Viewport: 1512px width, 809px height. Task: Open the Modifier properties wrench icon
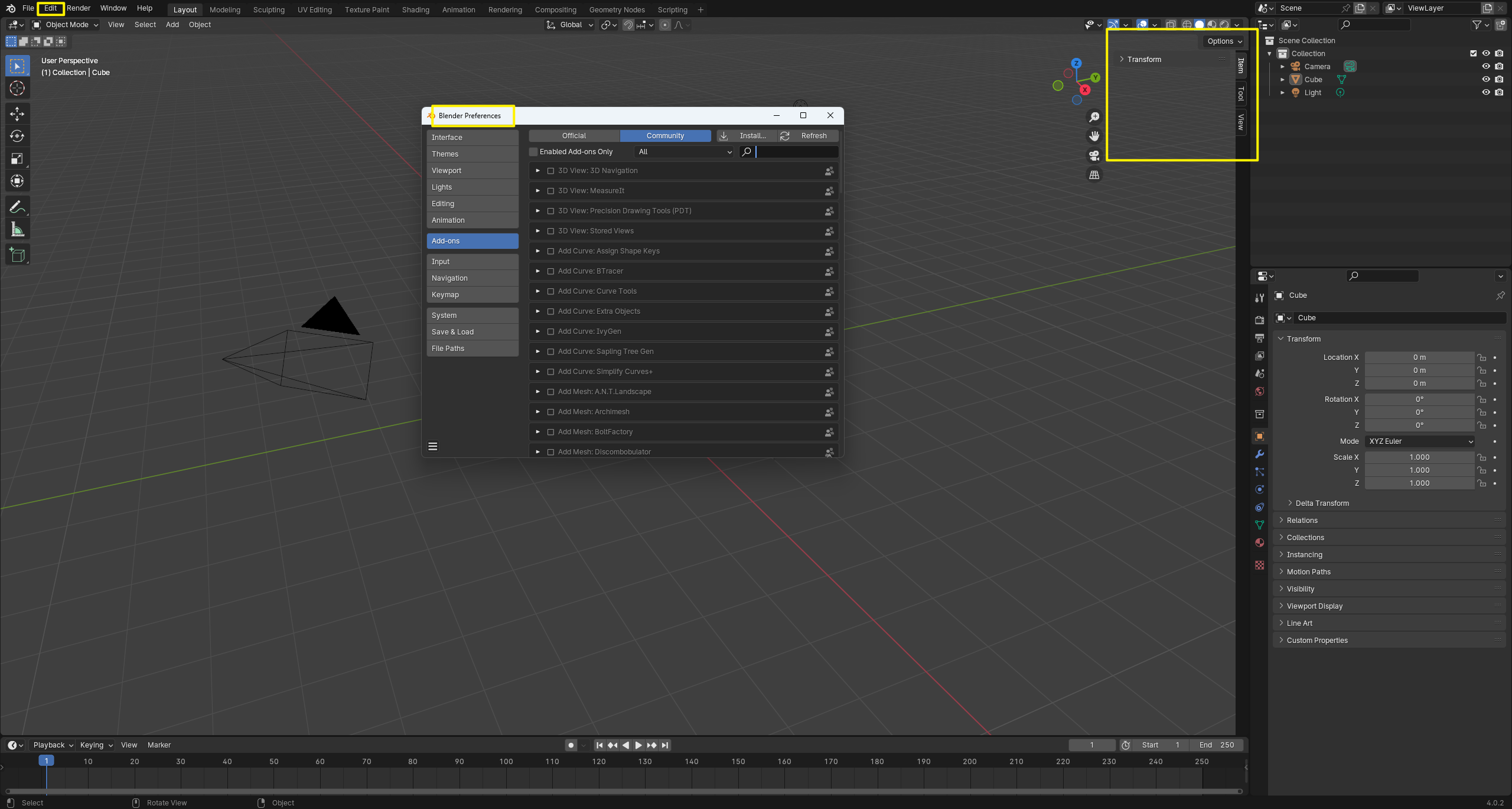click(1259, 454)
